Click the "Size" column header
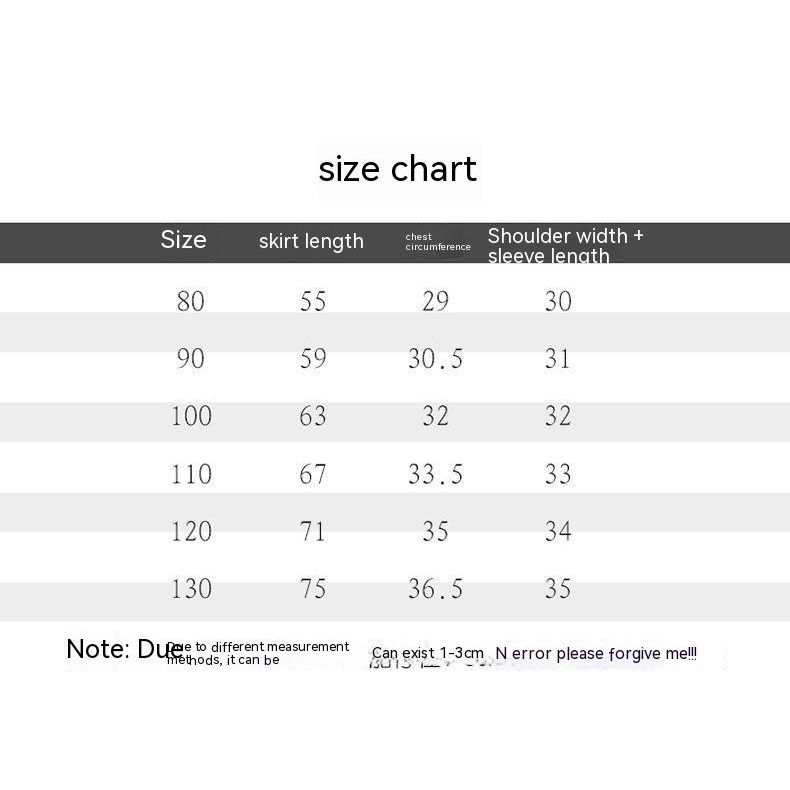The width and height of the screenshot is (790, 790). pyautogui.click(x=183, y=240)
